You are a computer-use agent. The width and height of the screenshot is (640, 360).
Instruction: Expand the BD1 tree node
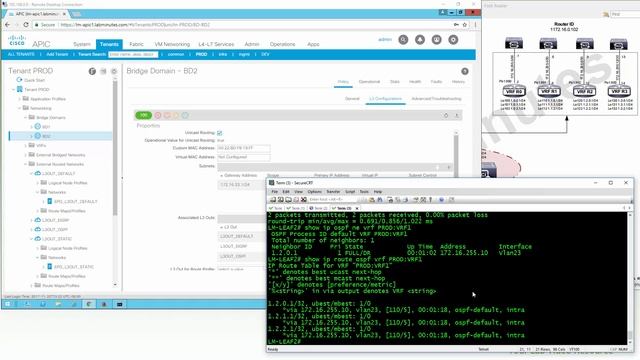pyautogui.click(x=31, y=127)
